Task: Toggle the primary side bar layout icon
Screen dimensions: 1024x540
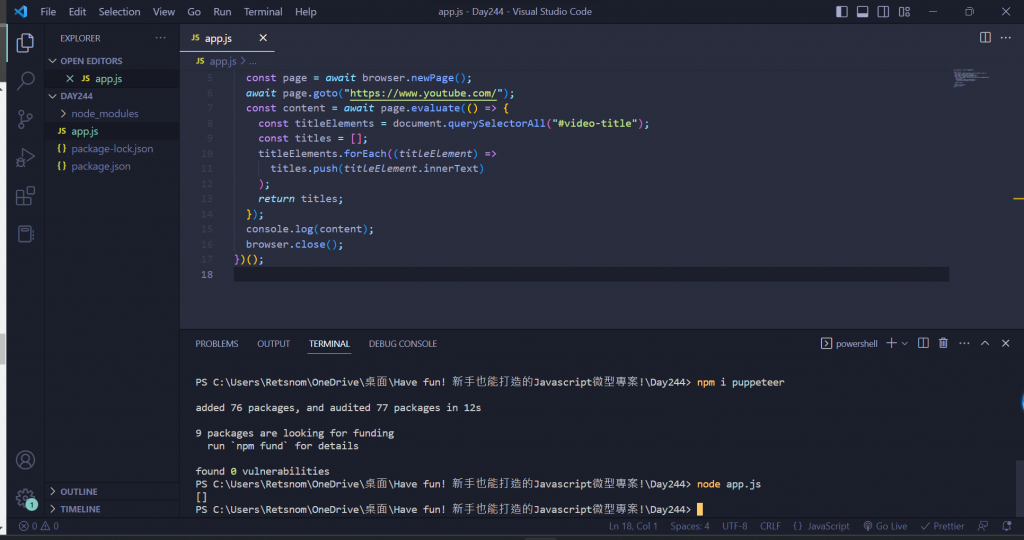Action: [842, 12]
